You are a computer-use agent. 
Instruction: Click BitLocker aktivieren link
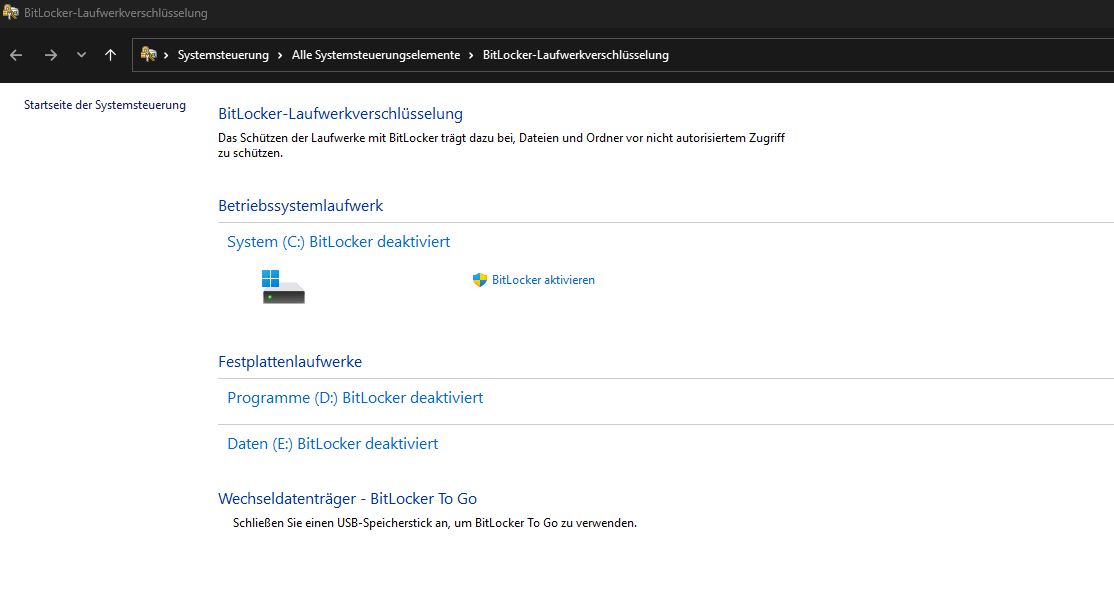point(544,280)
